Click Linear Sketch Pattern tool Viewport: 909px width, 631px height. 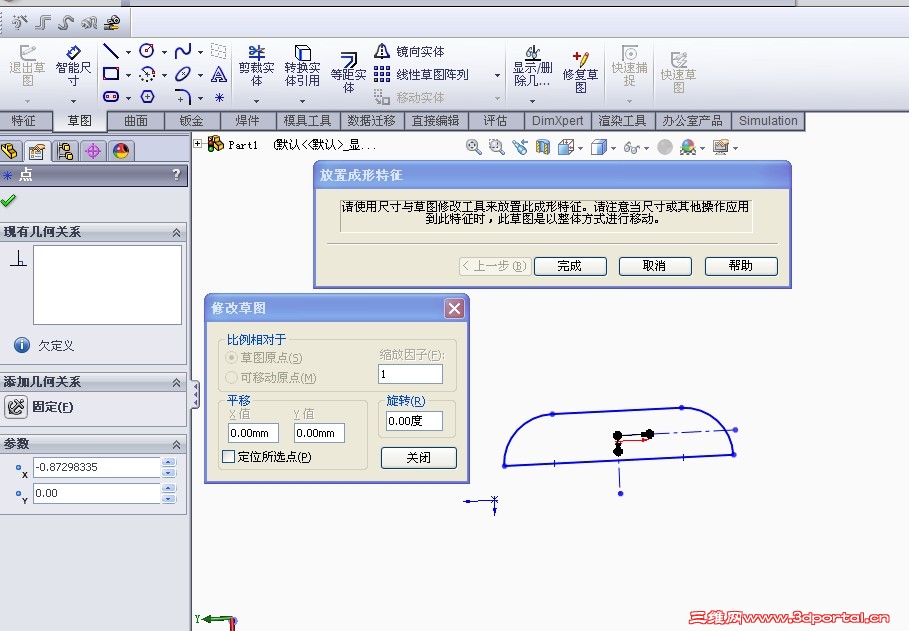(x=421, y=74)
